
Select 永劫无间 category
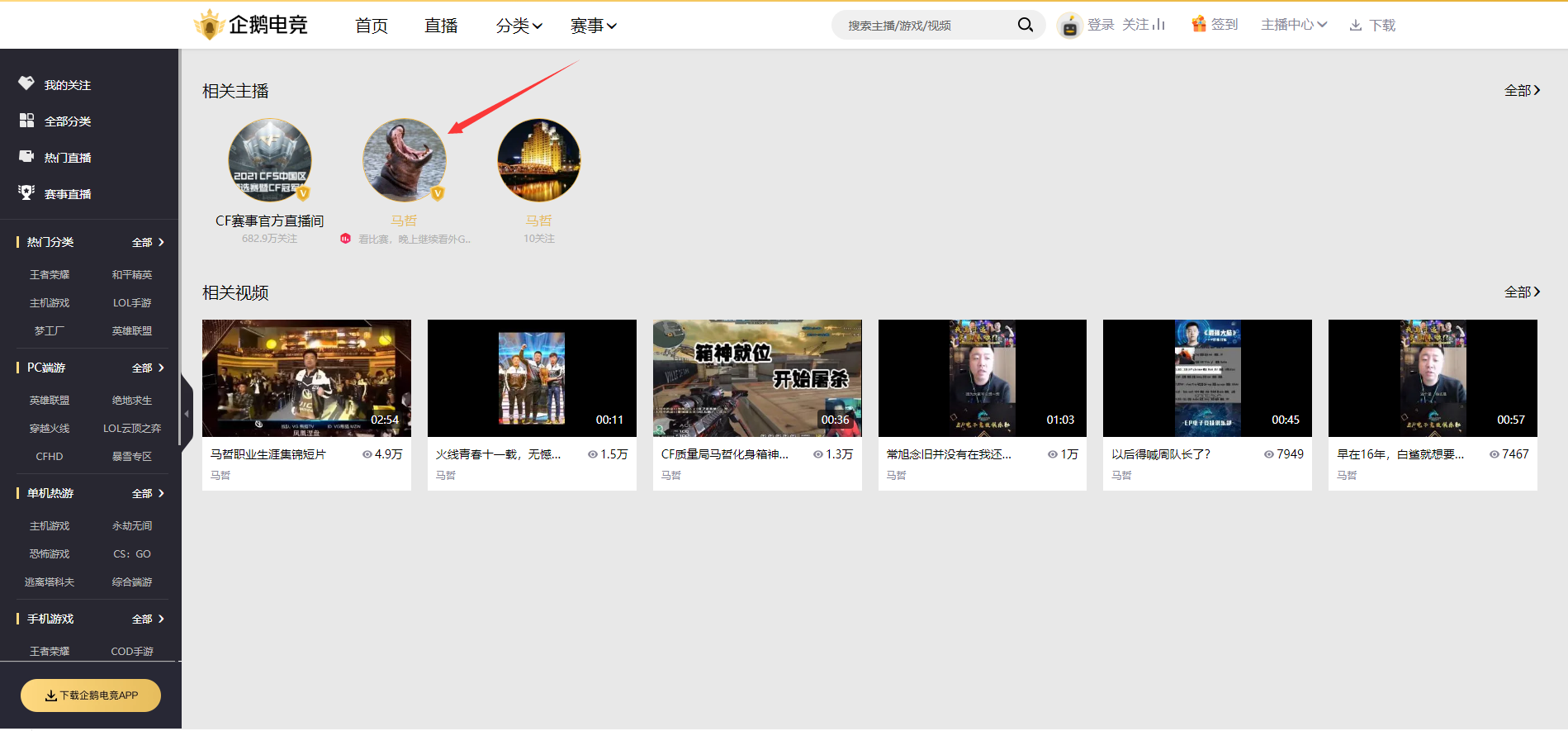(132, 526)
